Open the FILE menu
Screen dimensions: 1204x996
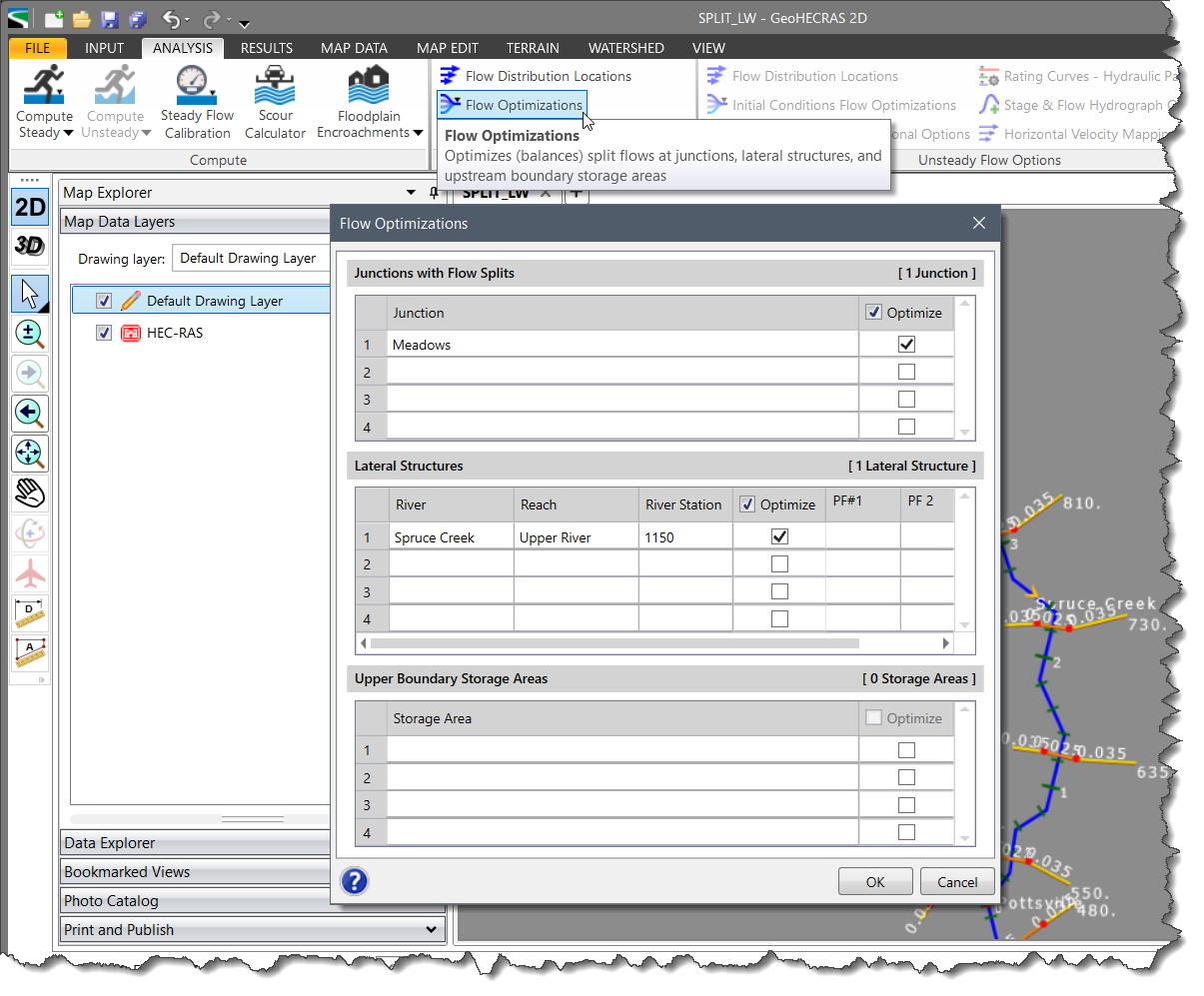coord(35,47)
